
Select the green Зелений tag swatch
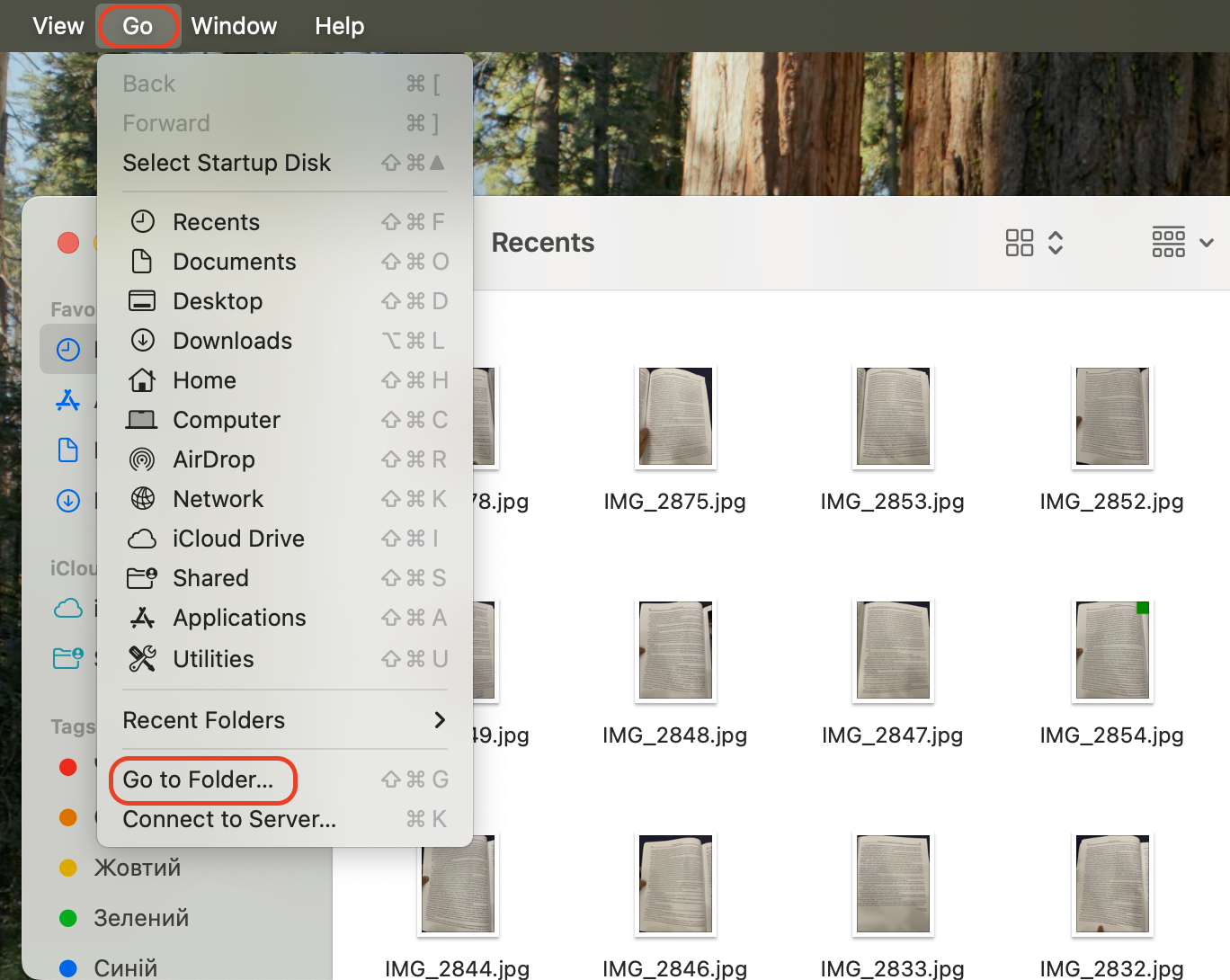coord(67,918)
